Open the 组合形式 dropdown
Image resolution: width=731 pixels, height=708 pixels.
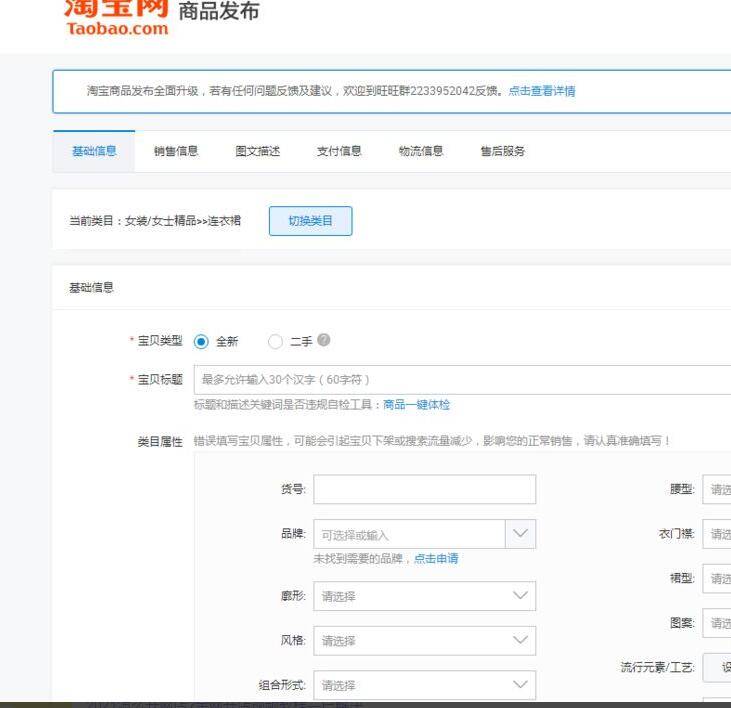[x=425, y=685]
